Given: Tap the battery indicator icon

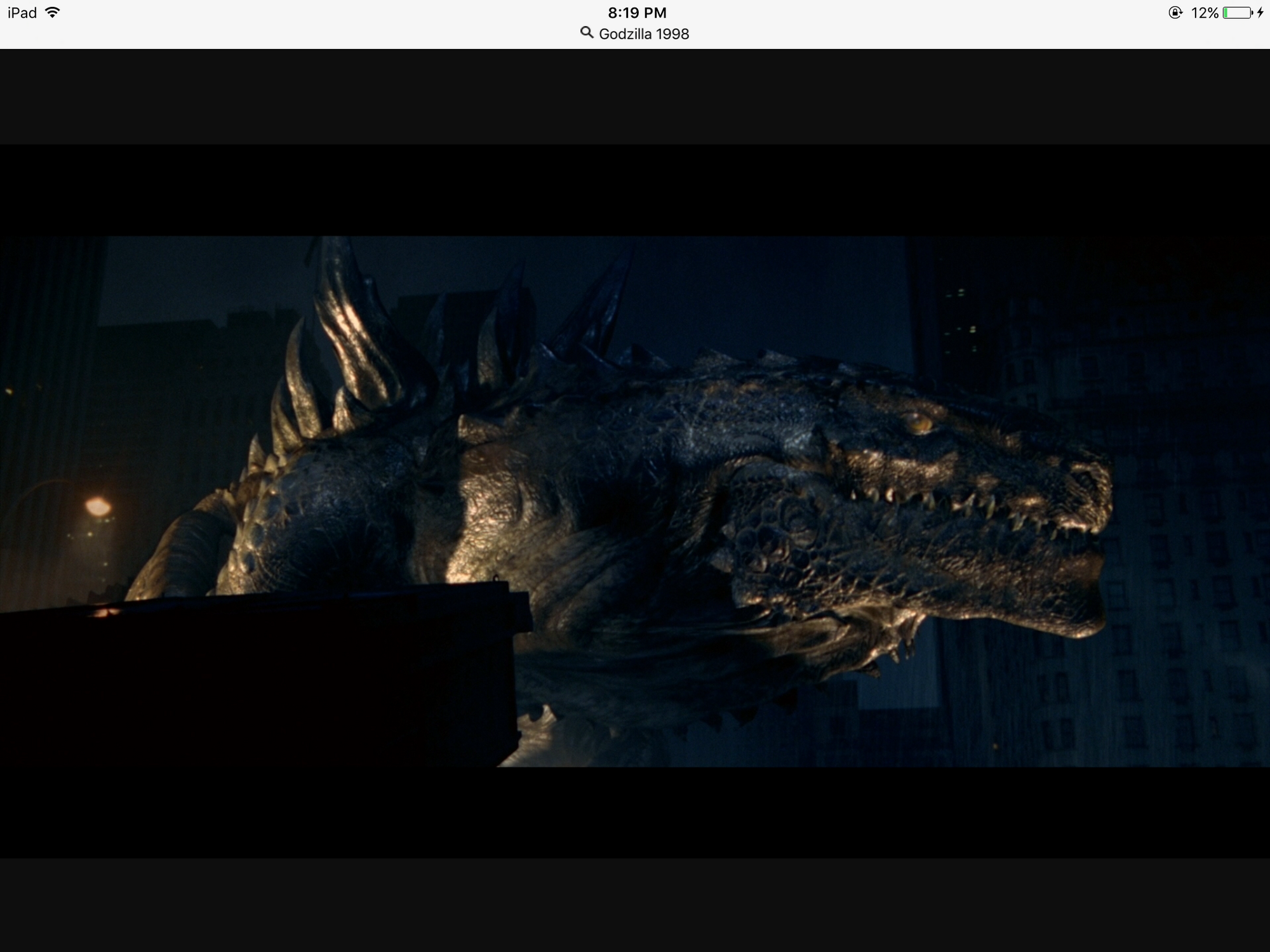Looking at the screenshot, I should (1238, 13).
